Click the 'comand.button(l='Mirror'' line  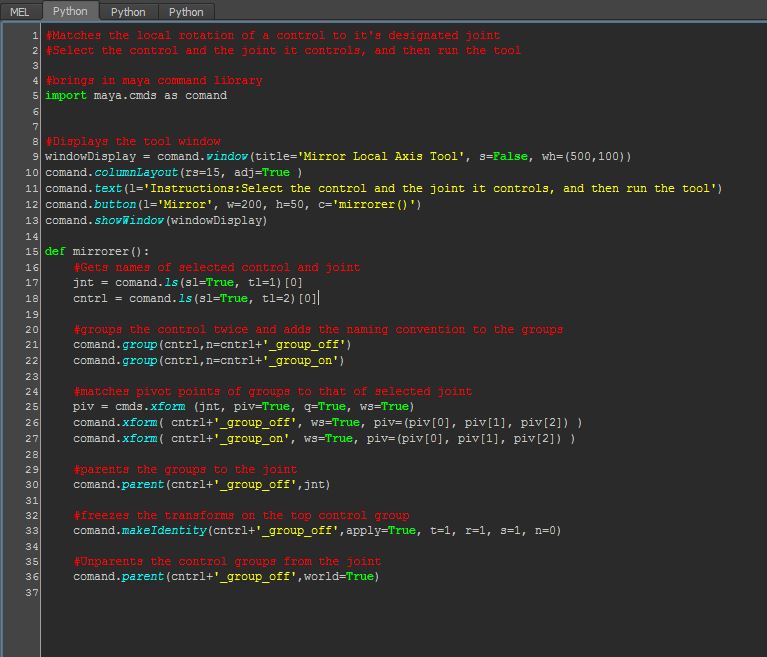233,204
